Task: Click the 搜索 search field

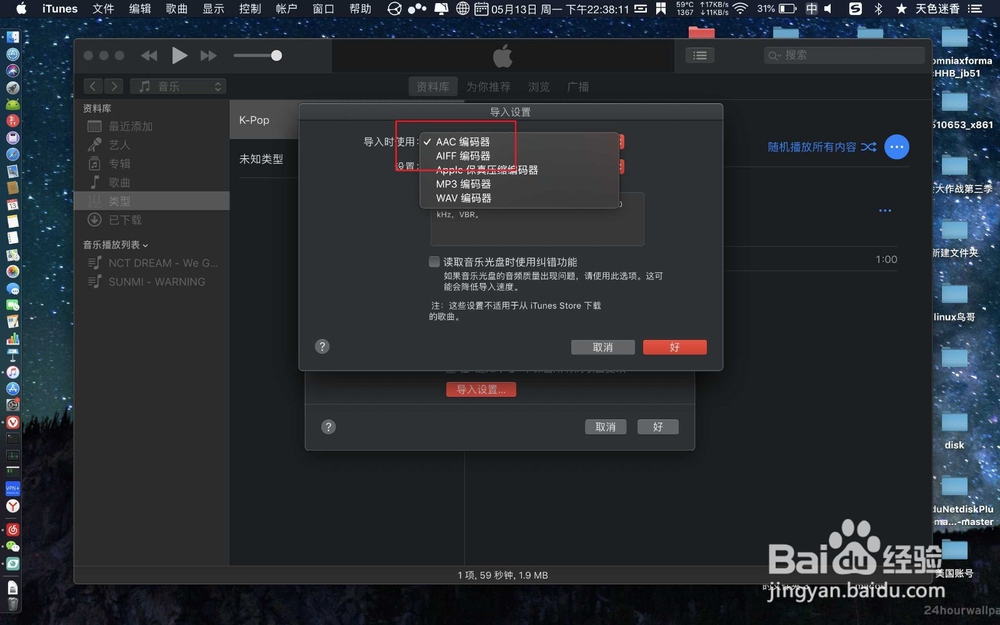Action: click(844, 55)
